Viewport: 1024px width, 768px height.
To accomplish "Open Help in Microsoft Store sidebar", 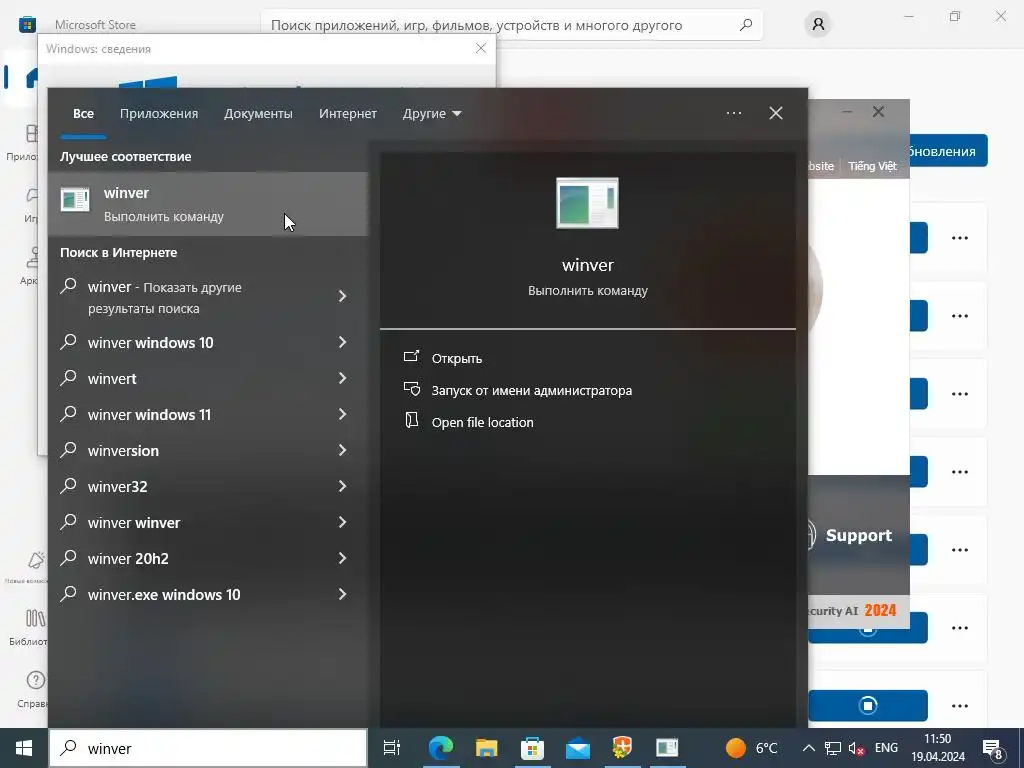I will (x=31, y=689).
